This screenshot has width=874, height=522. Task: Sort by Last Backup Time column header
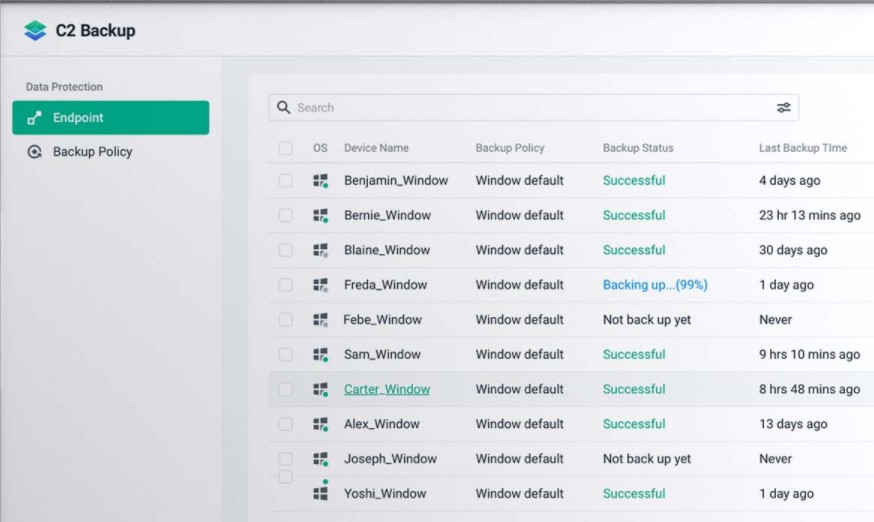(x=802, y=148)
